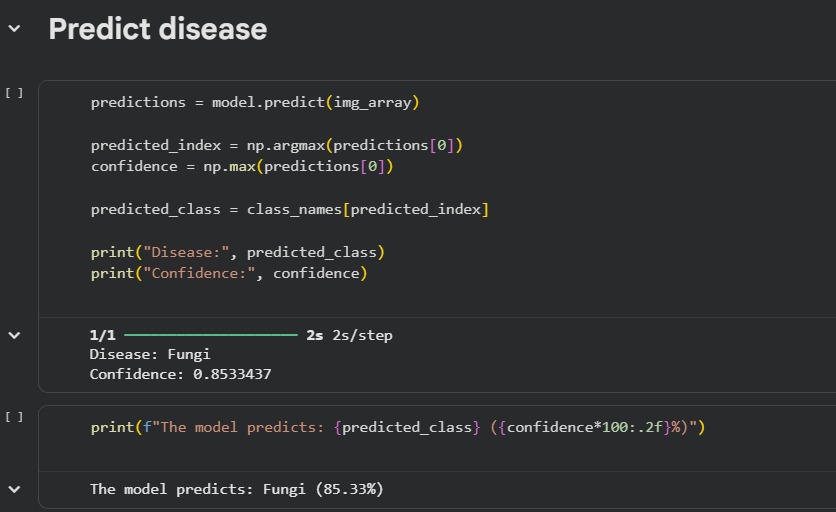Run the model.predict code cell

pos(14,93)
